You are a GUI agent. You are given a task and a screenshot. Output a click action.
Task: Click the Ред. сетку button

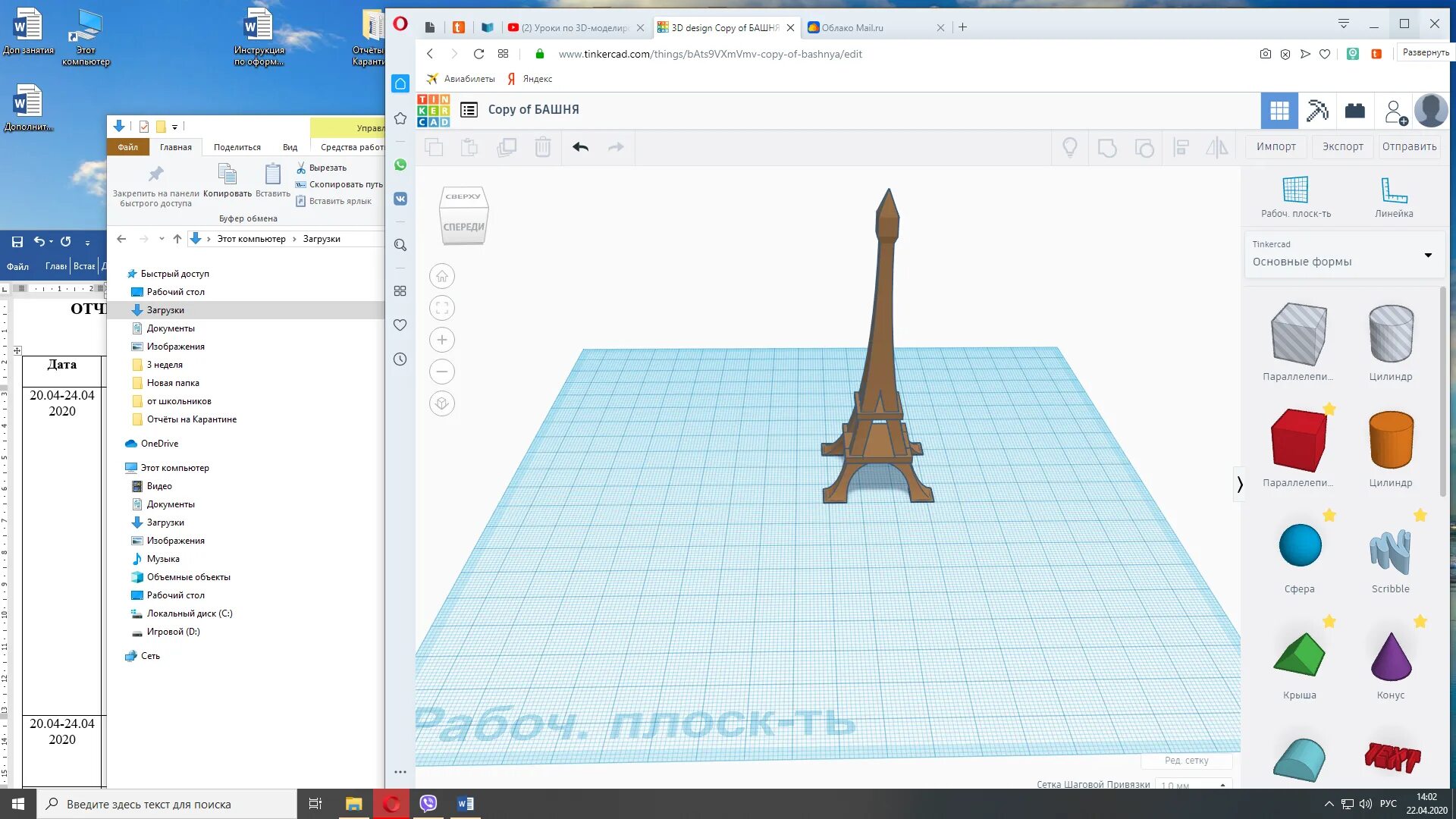(x=1187, y=761)
